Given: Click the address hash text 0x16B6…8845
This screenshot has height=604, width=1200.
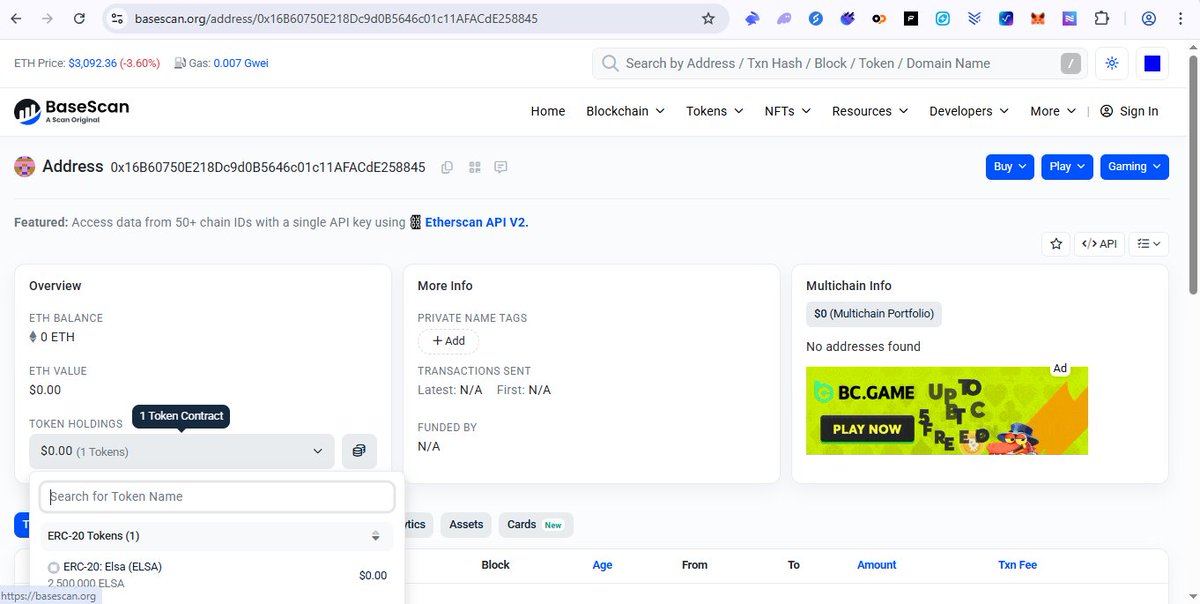Looking at the screenshot, I should click(268, 167).
